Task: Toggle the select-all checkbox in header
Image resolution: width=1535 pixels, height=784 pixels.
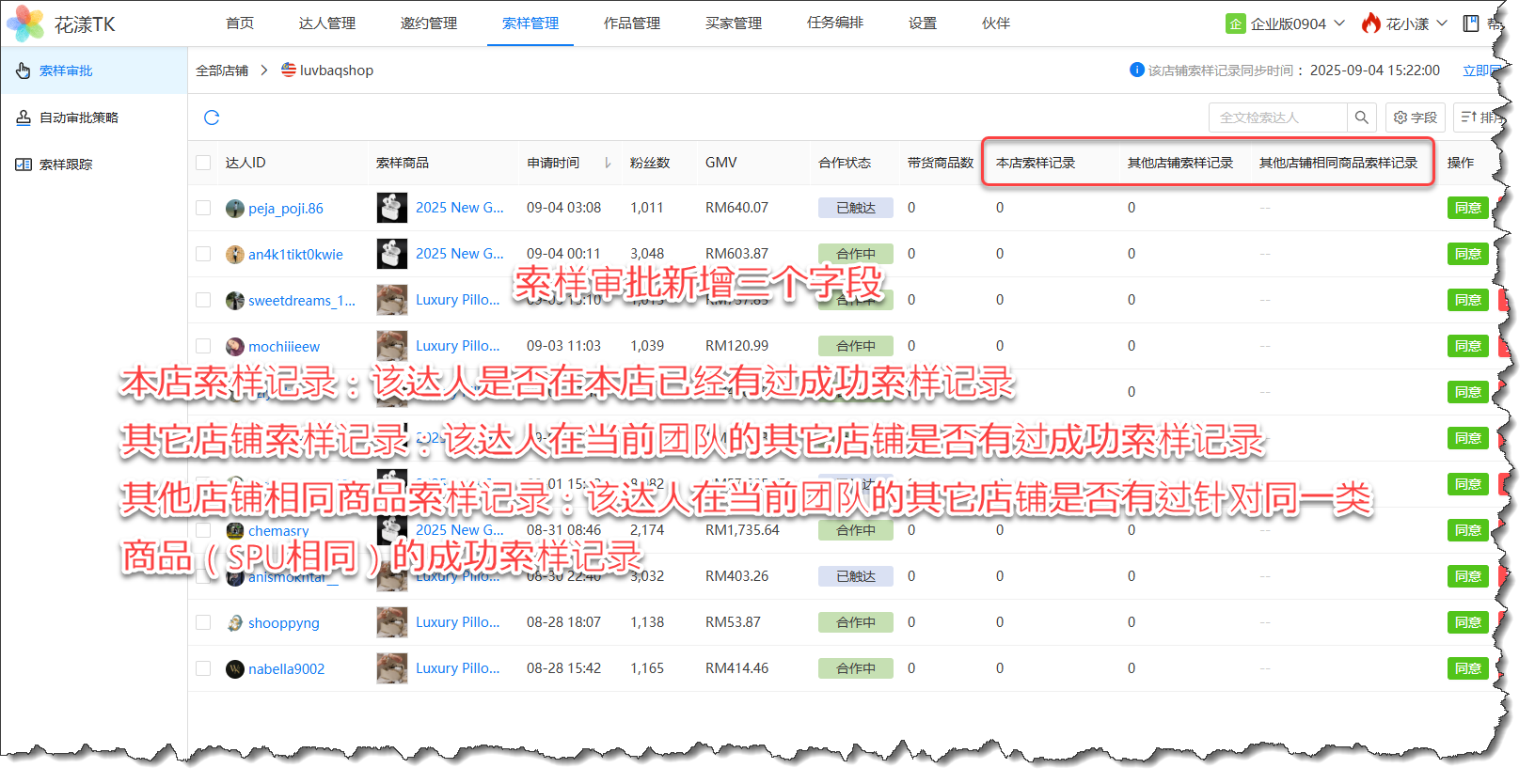Action: pyautogui.click(x=203, y=163)
